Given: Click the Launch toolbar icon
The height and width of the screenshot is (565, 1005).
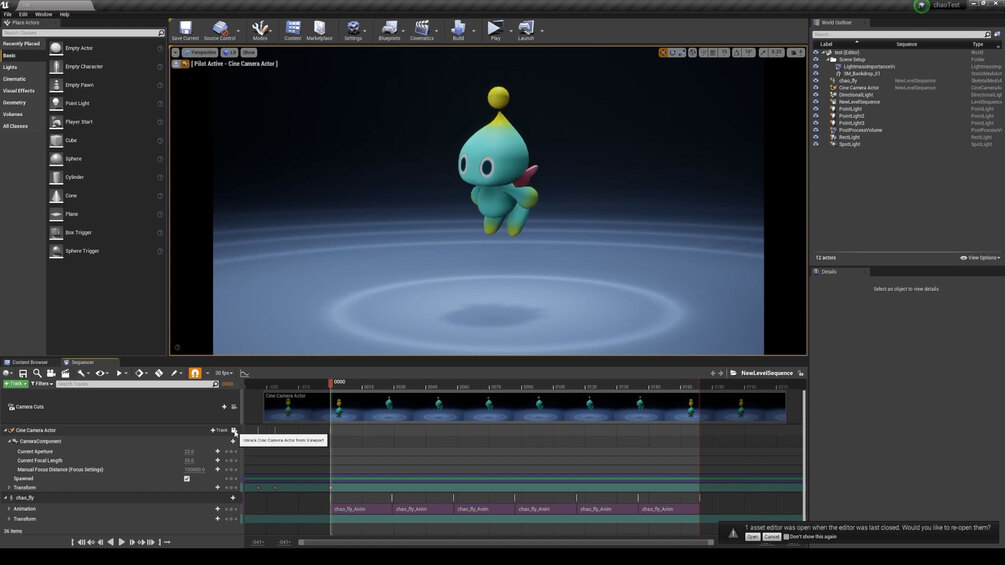Looking at the screenshot, I should [526, 28].
